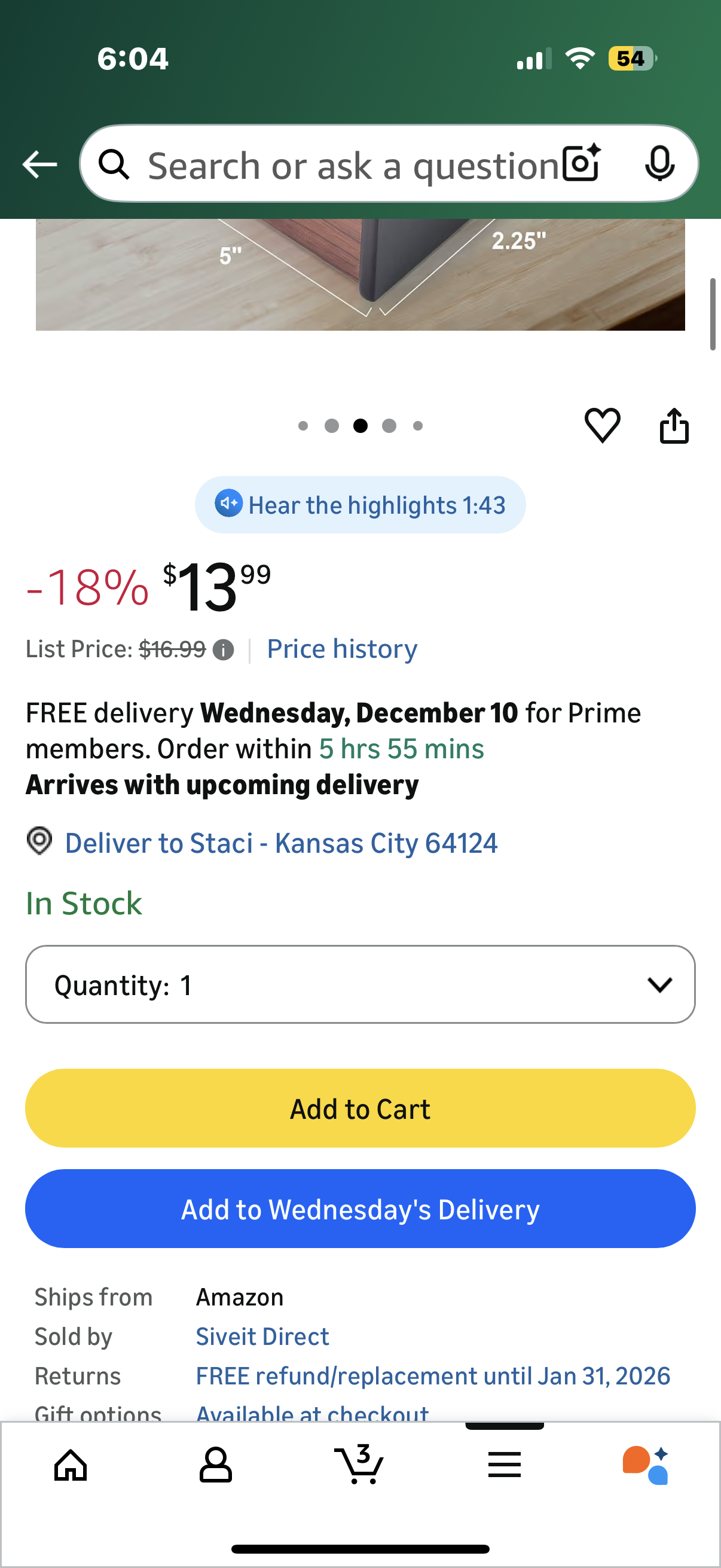Image resolution: width=721 pixels, height=1568 pixels.
Task: Tap the list price info icon
Action: pos(224,649)
